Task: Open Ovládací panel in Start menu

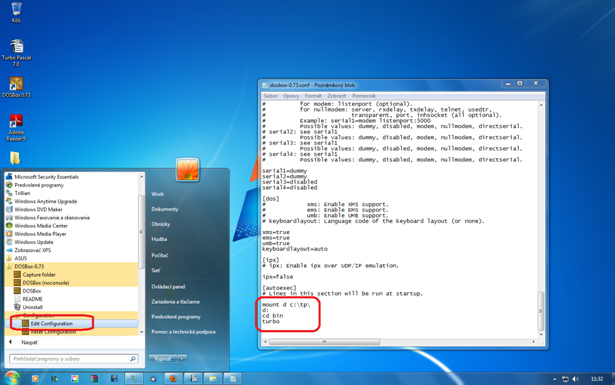Action: (x=168, y=287)
